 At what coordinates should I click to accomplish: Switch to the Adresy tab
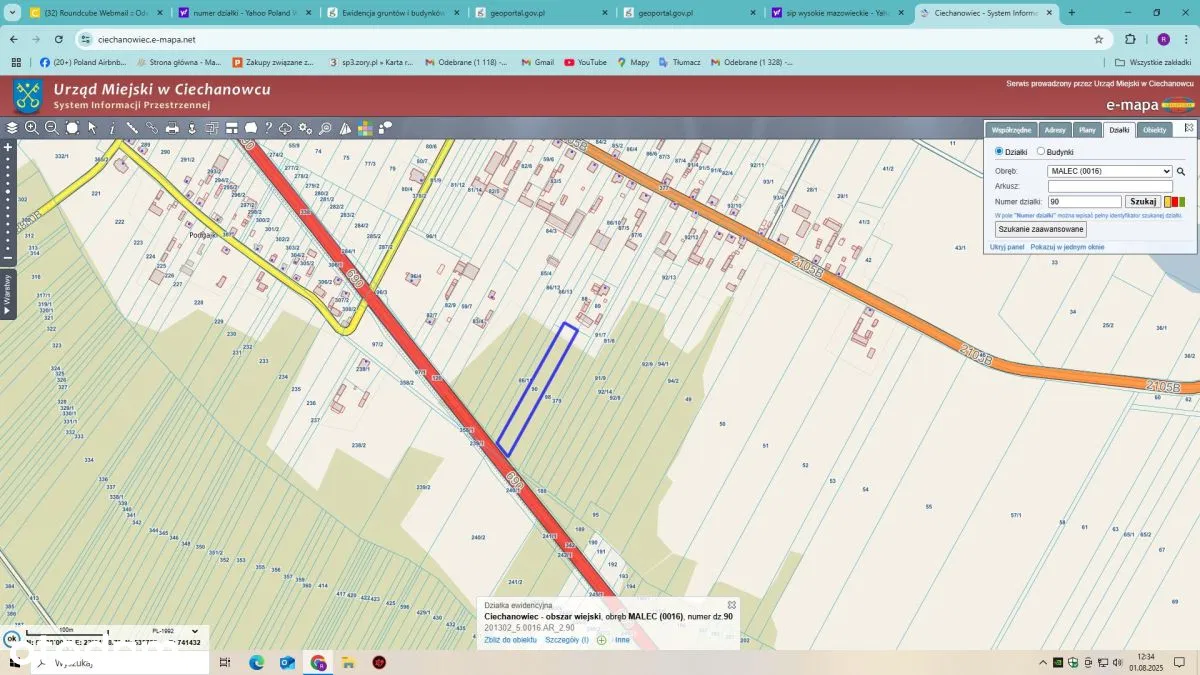tap(1054, 130)
